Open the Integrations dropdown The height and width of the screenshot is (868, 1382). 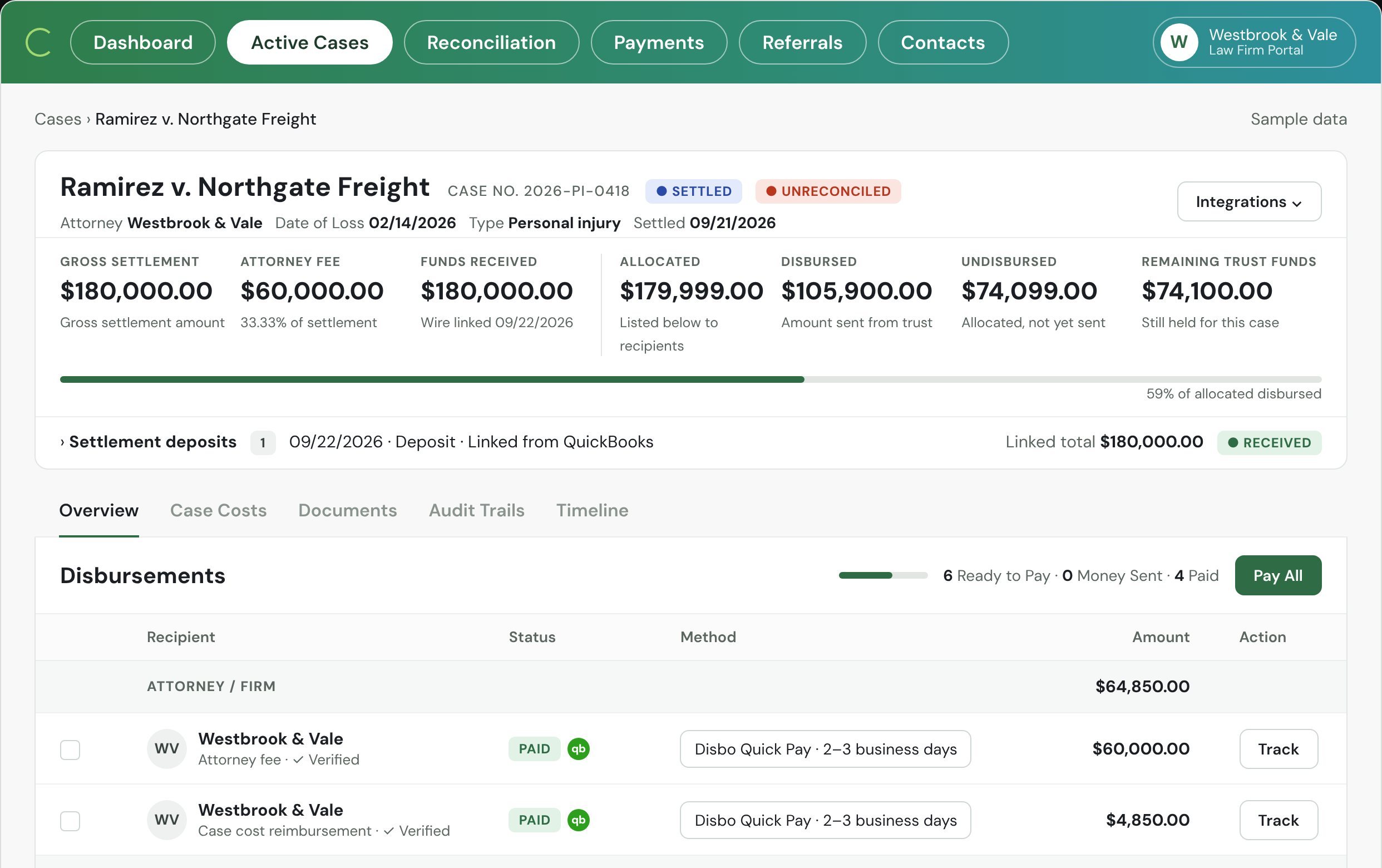coord(1249,201)
